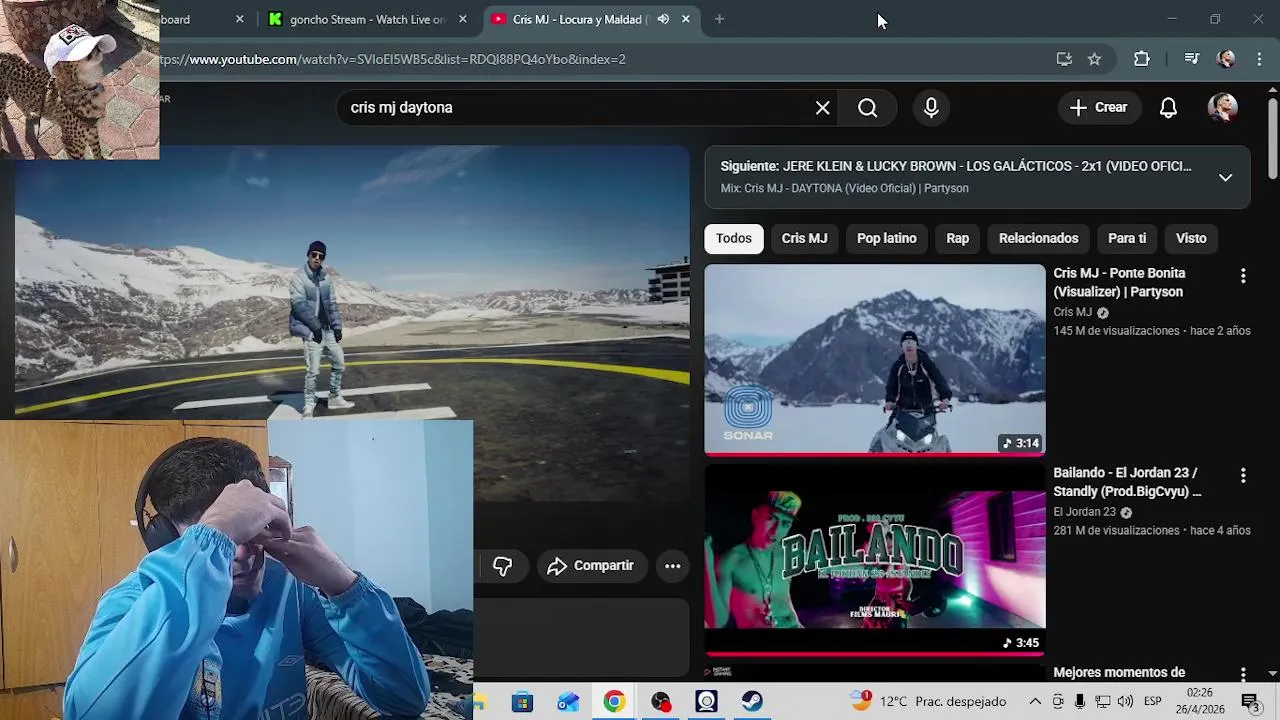Image resolution: width=1280 pixels, height=720 pixels.
Task: Mute the Cris MJ tab audio icon
Action: (663, 19)
